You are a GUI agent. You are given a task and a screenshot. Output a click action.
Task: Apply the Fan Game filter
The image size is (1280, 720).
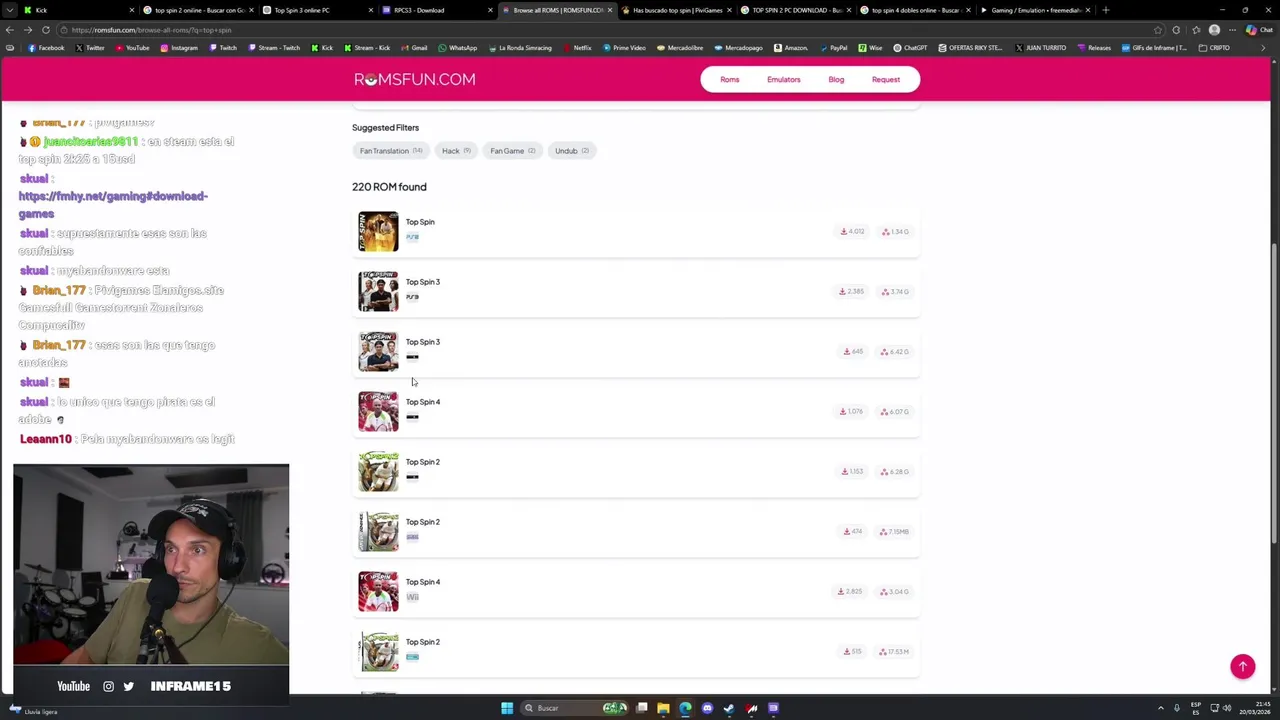[x=512, y=151]
